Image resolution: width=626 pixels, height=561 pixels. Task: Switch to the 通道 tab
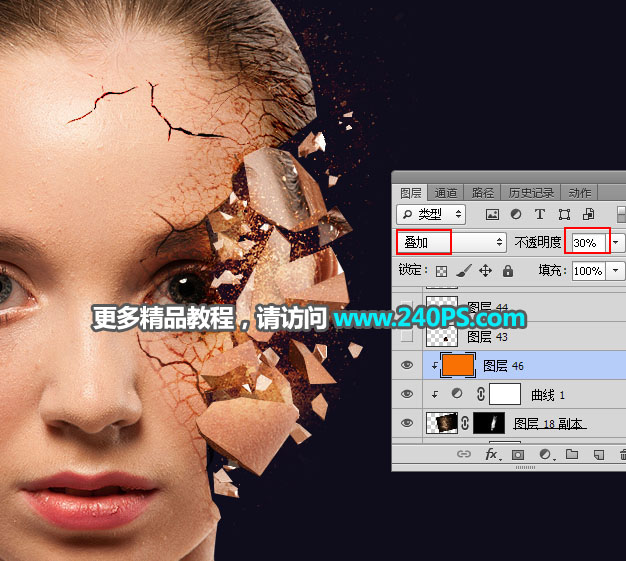click(445, 193)
